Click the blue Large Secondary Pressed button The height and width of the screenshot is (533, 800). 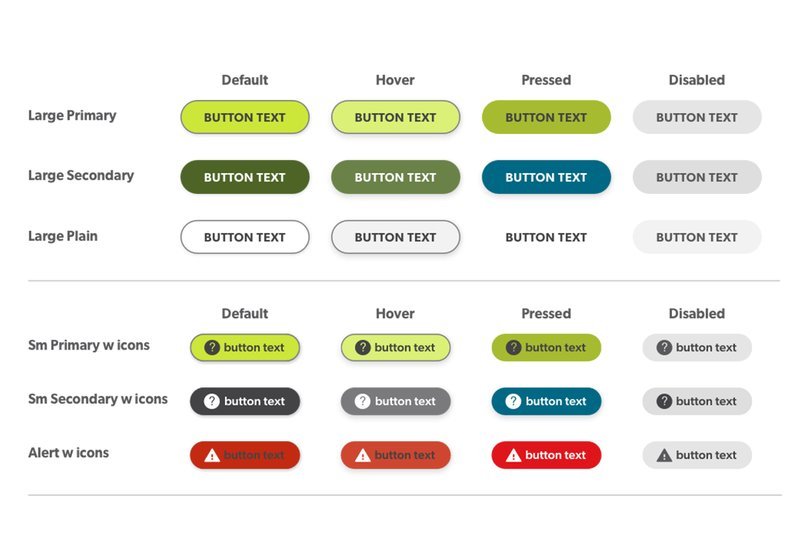coord(546,177)
